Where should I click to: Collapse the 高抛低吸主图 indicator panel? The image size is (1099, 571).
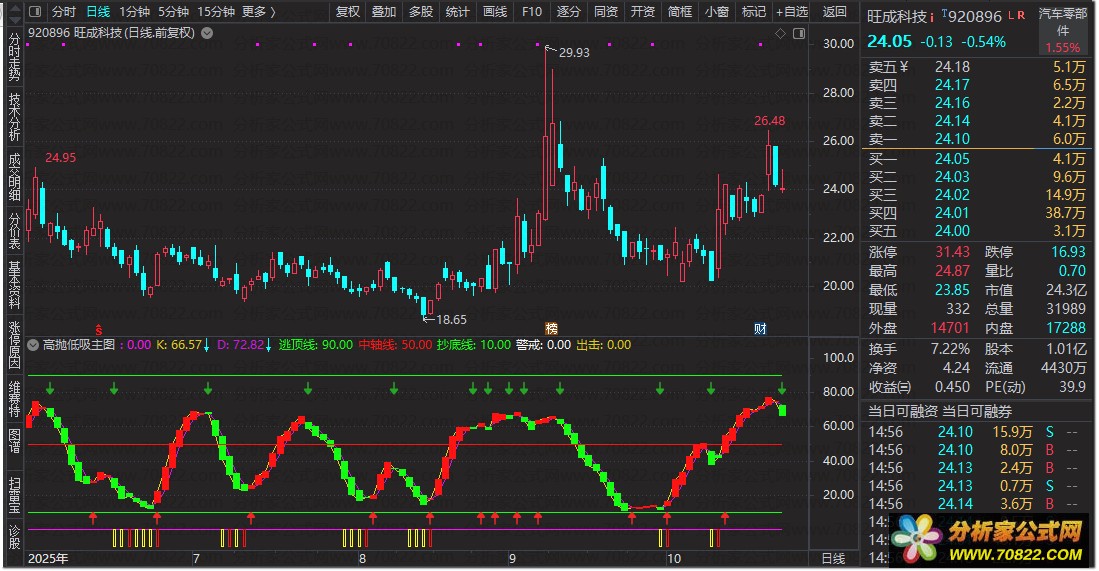[33, 345]
